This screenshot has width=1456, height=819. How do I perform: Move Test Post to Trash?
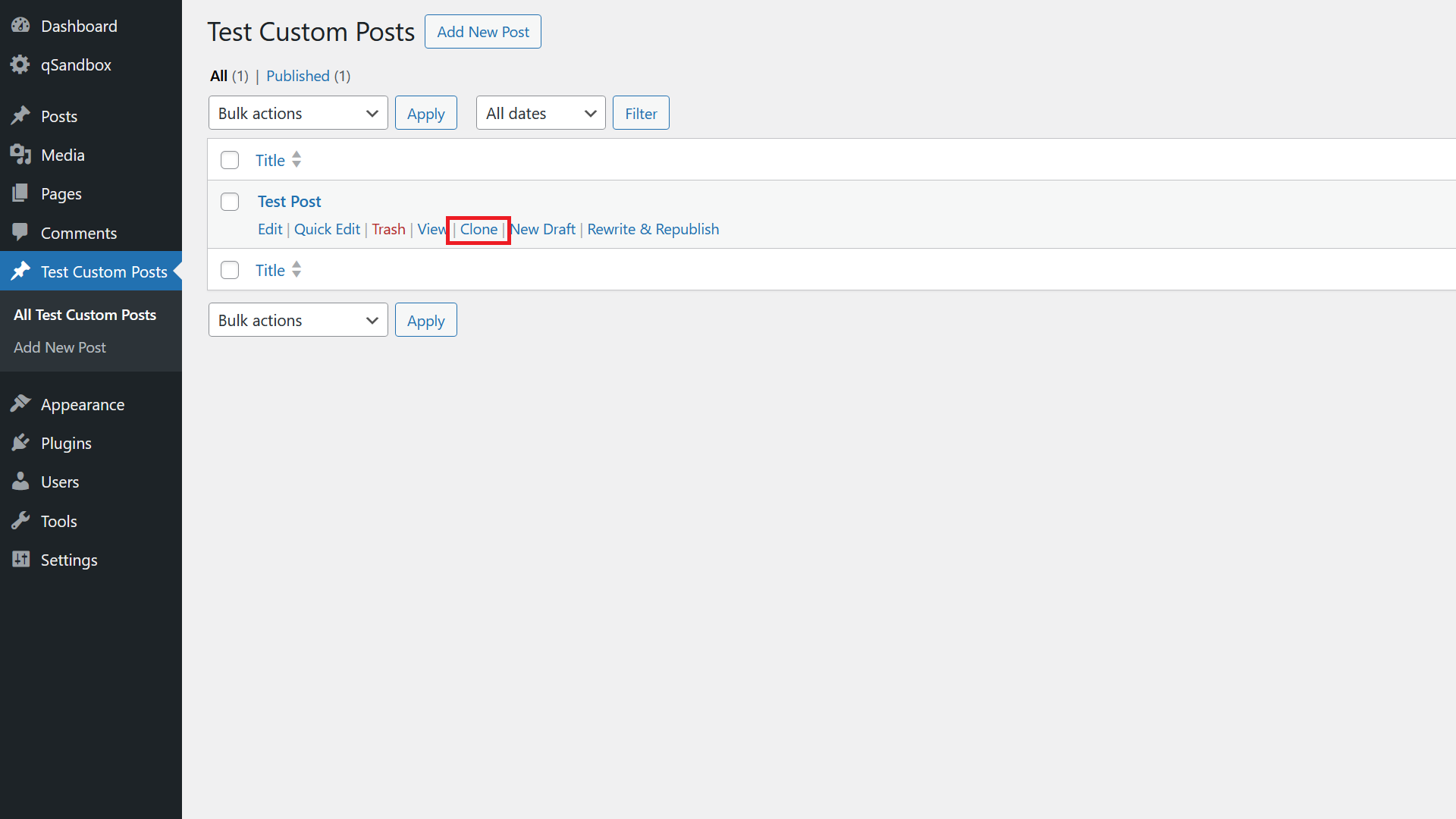388,229
